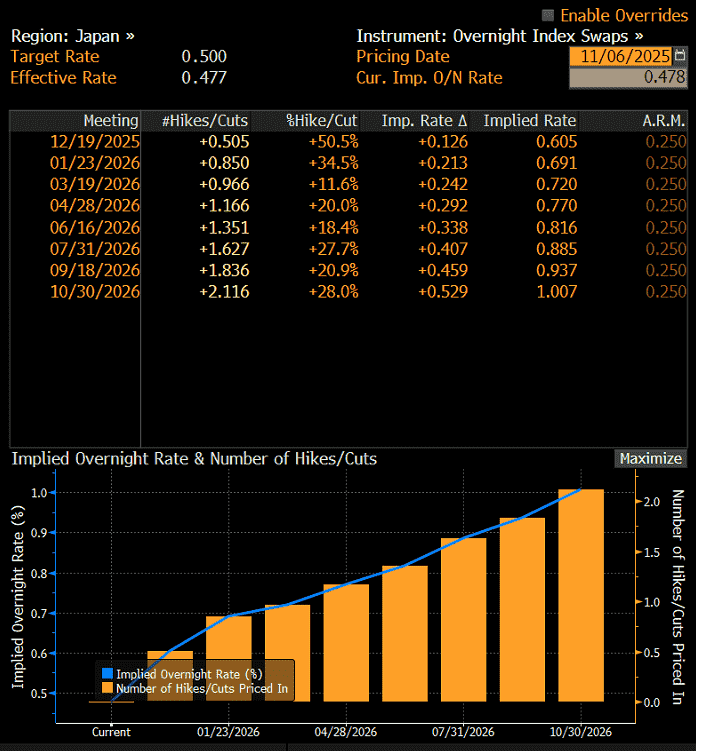Click the A.R.M. column header
The height and width of the screenshot is (751, 724).
[x=664, y=121]
